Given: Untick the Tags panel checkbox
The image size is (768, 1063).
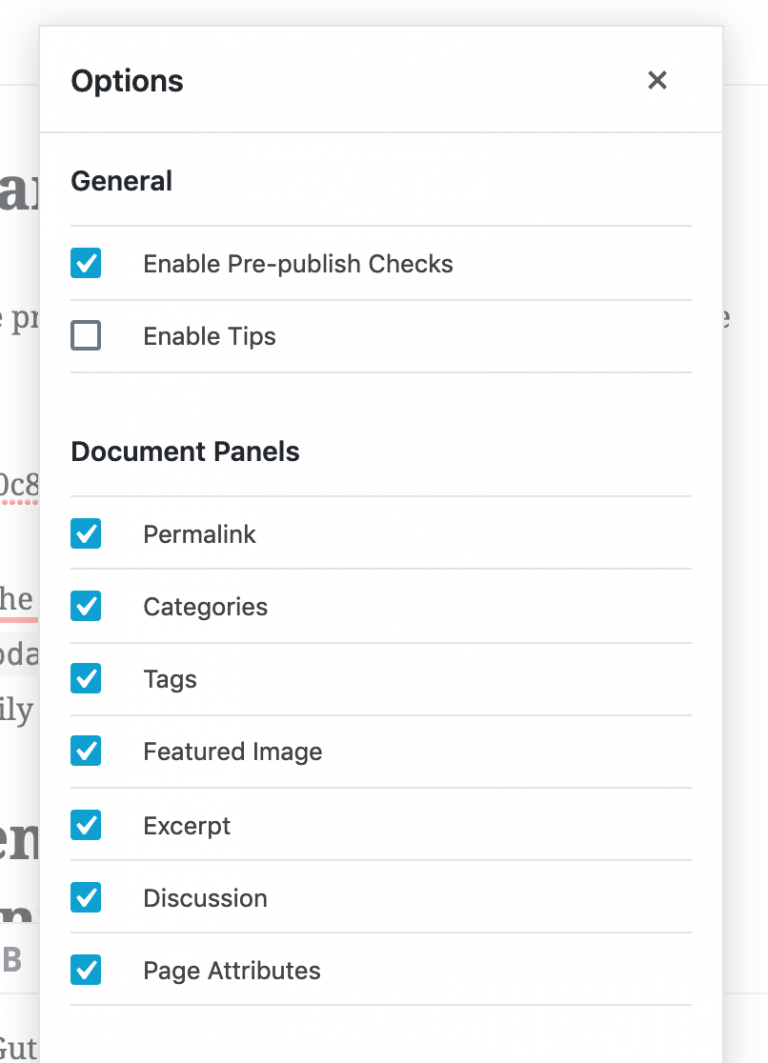Looking at the screenshot, I should click(86, 679).
